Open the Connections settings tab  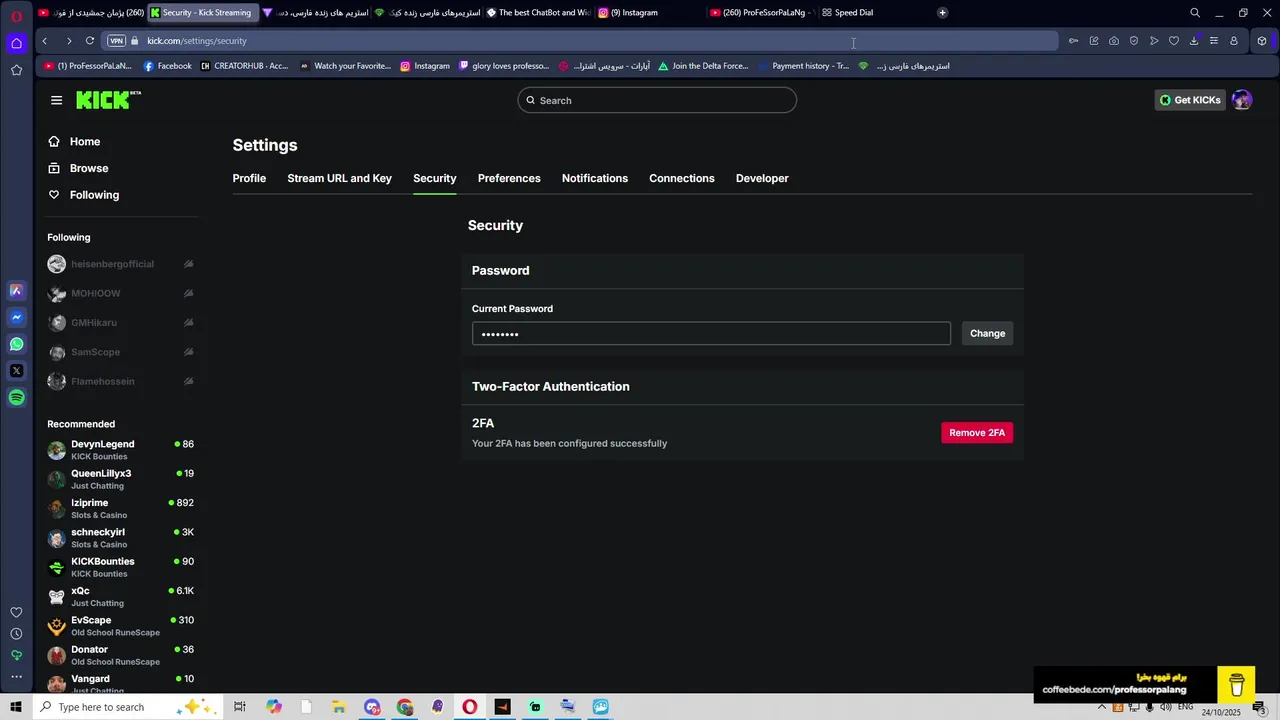click(682, 178)
